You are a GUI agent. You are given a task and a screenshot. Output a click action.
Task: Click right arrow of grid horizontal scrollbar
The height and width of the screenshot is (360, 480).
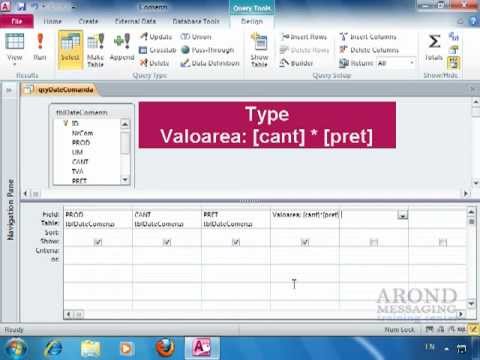pos(461,314)
